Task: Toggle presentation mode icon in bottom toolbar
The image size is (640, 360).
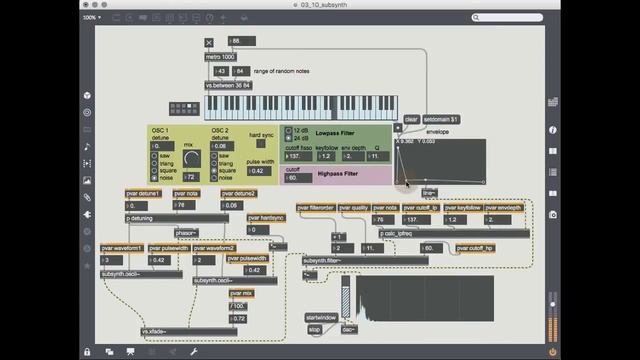Action: click(131, 351)
